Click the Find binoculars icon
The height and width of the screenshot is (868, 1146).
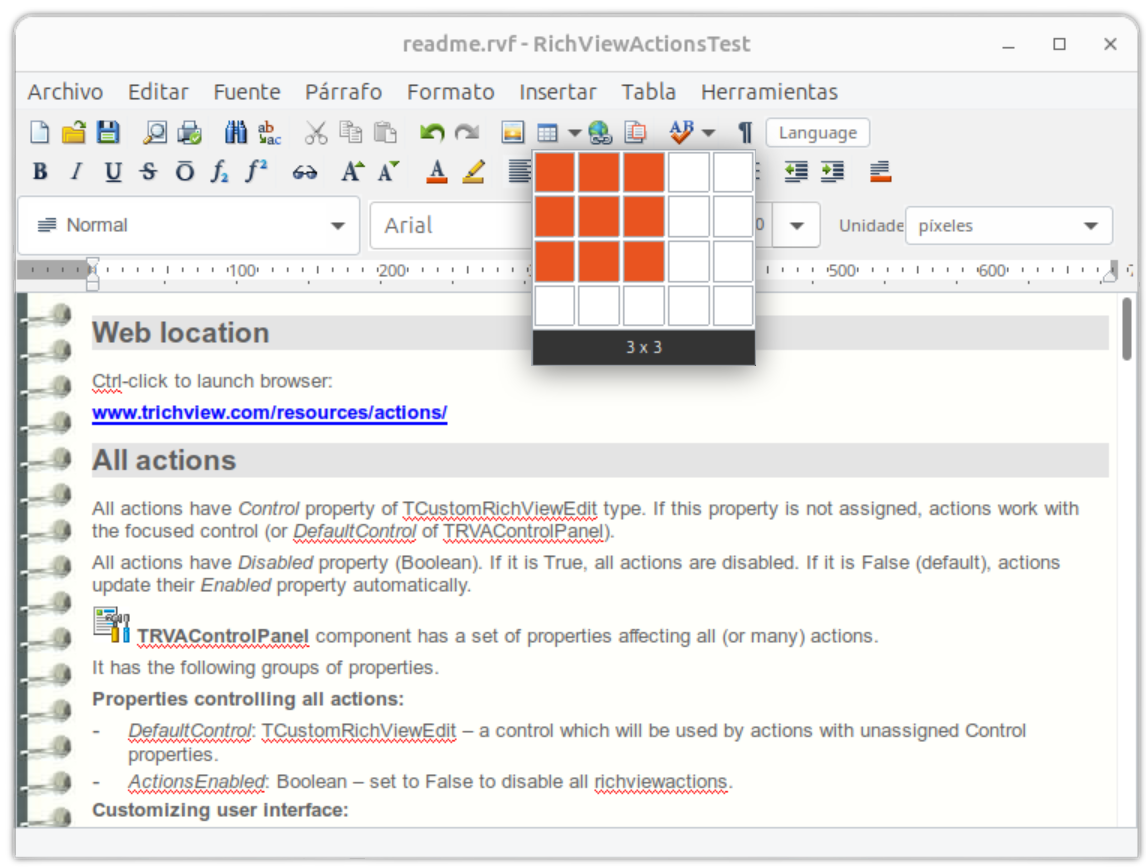click(236, 132)
